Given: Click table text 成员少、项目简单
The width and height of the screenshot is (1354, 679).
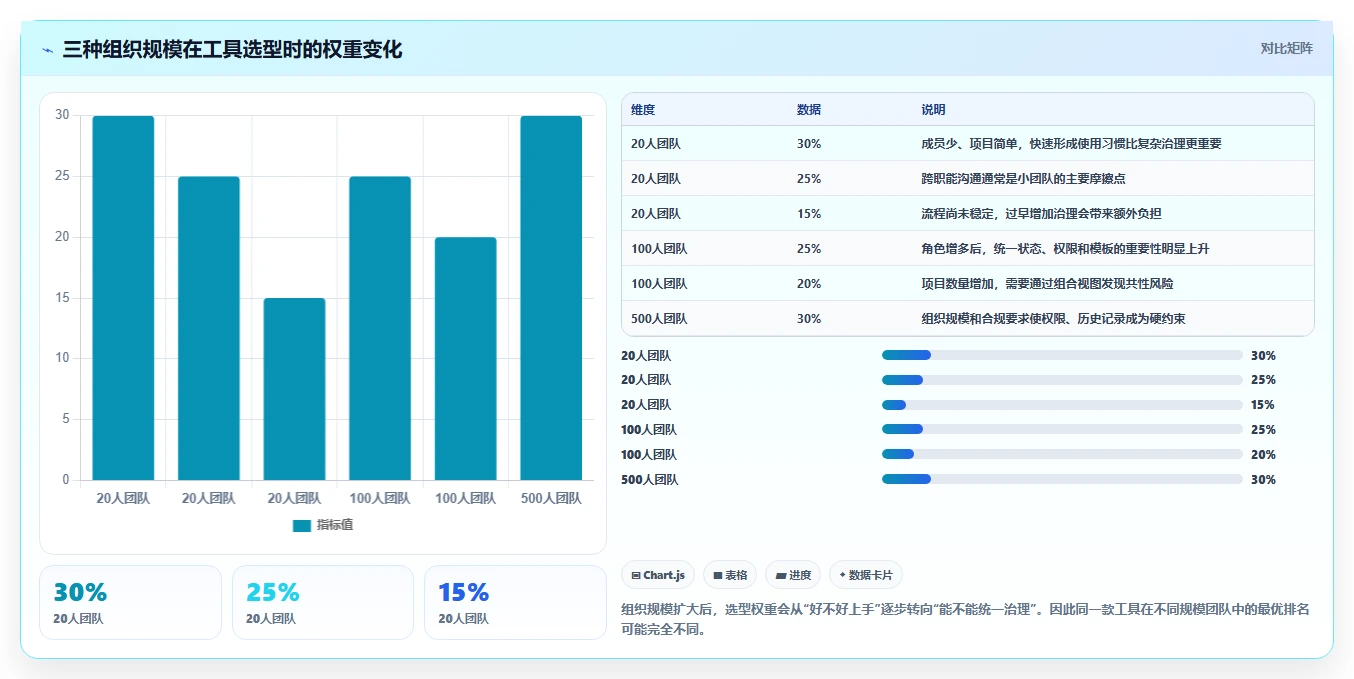Looking at the screenshot, I should 969,144.
